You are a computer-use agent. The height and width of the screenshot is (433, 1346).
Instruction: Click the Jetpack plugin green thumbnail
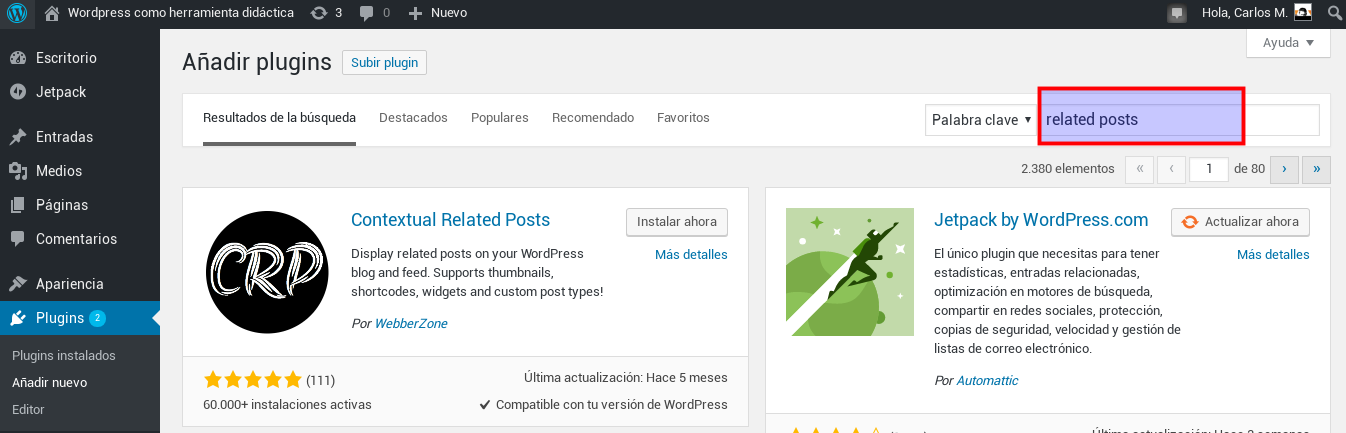tap(849, 271)
